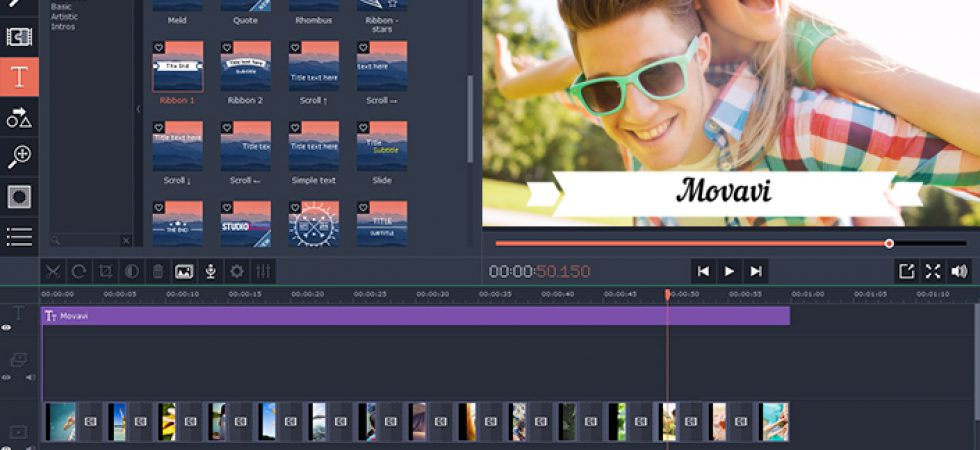The image size is (980, 450).
Task: Click the picture icon in edit toolbar
Action: click(x=184, y=271)
